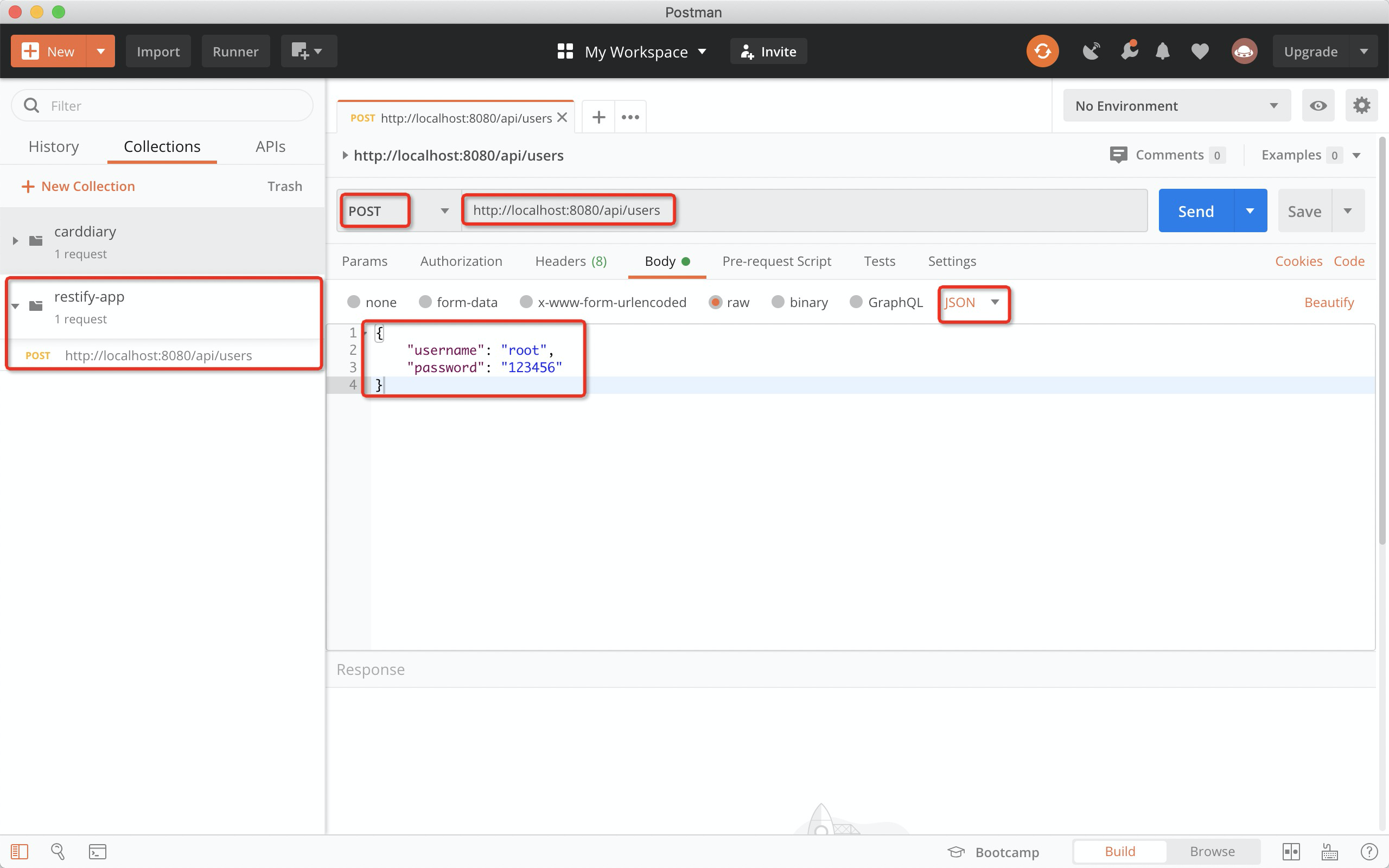Open notifications via the bell icon

1162,50
